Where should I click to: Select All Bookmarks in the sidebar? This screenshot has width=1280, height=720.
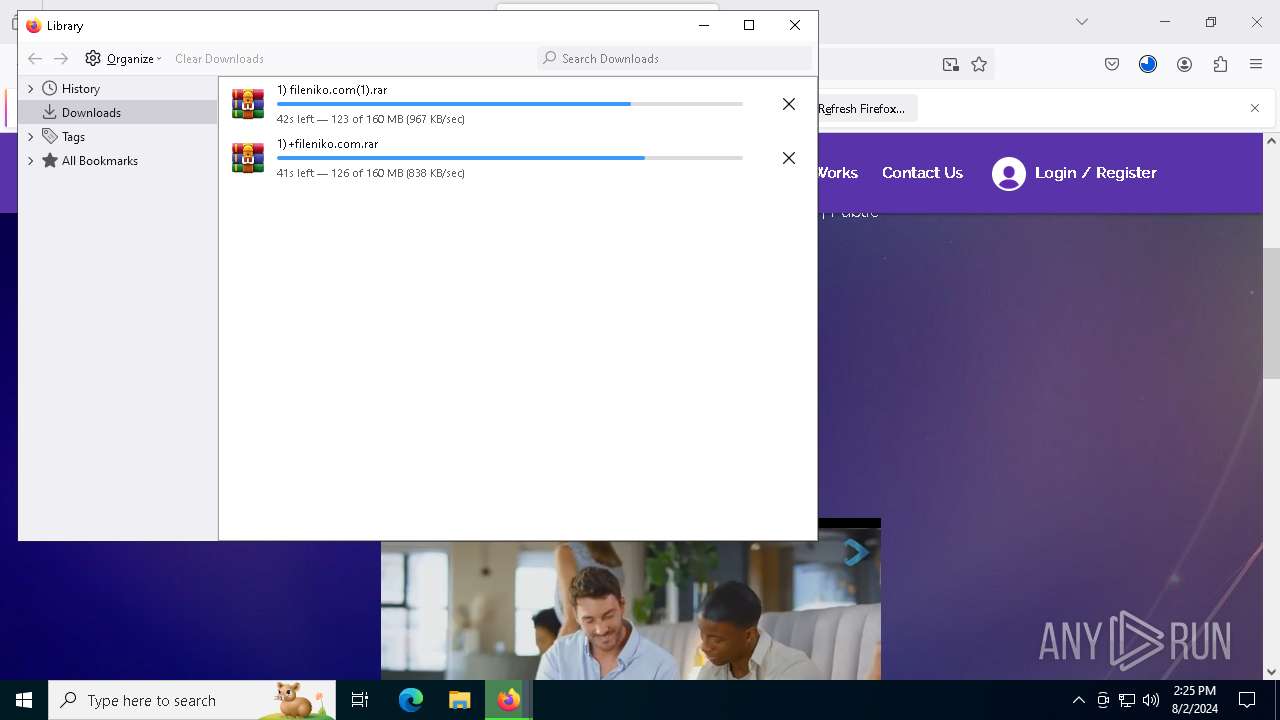coord(100,161)
